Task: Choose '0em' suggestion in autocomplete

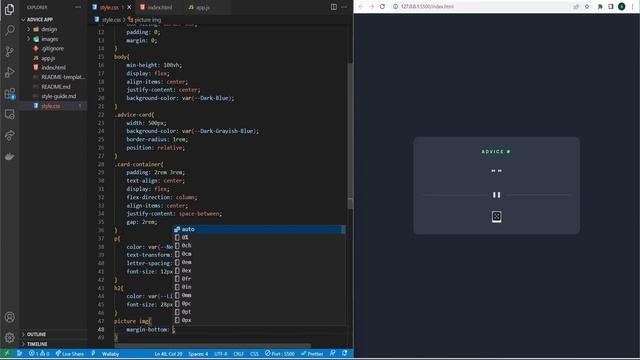Action: 259,262
